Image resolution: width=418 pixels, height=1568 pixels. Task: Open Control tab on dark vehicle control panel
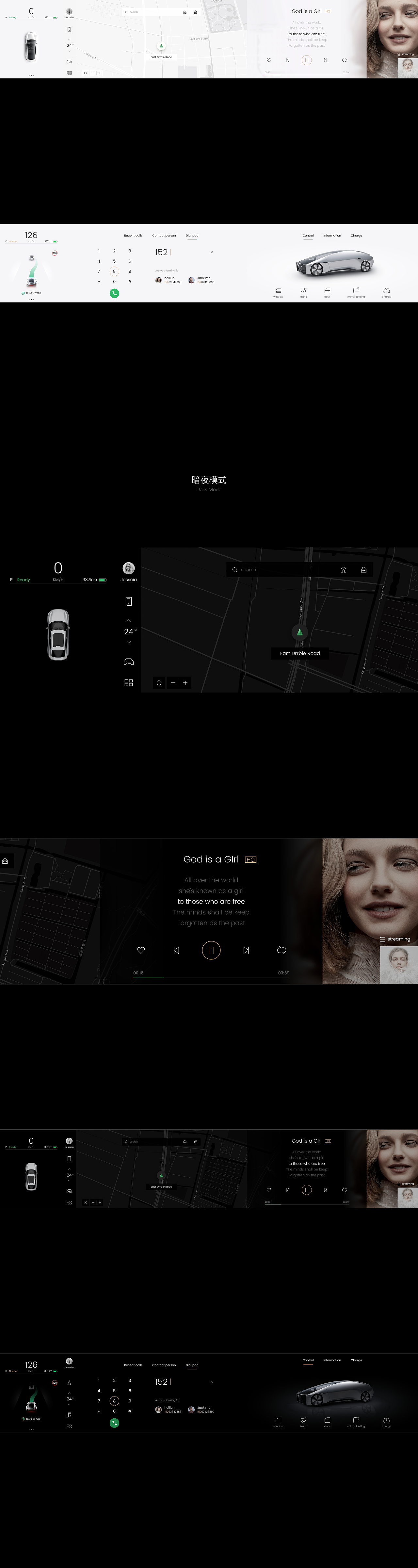309,1360
